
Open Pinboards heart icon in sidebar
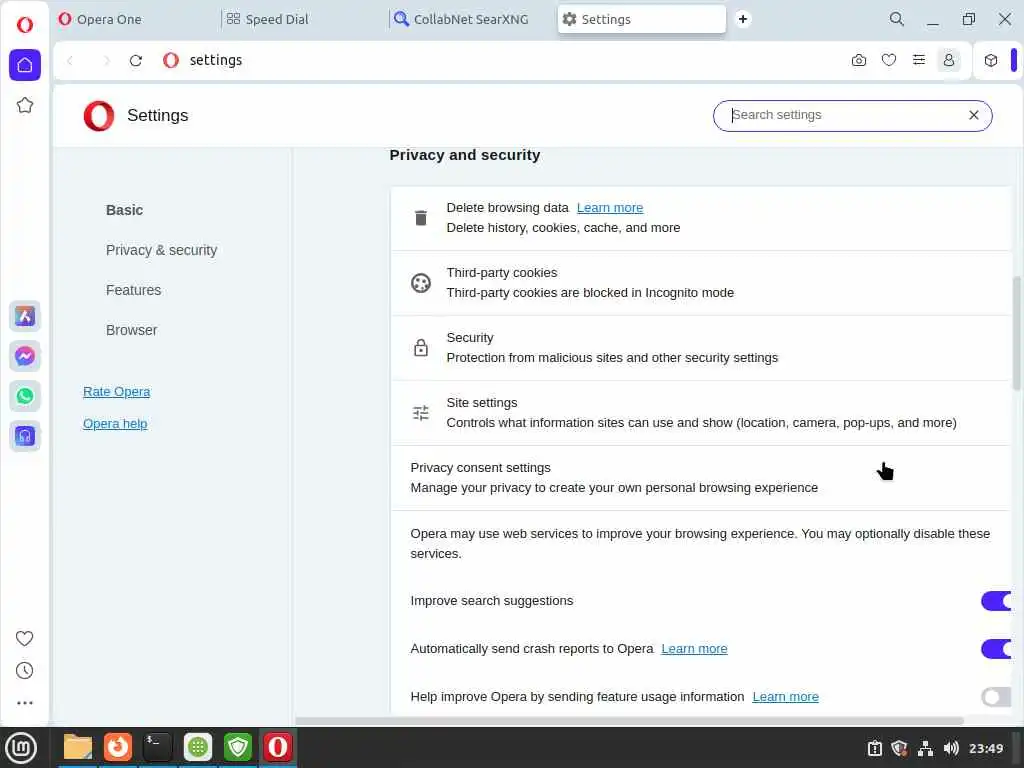[24, 638]
